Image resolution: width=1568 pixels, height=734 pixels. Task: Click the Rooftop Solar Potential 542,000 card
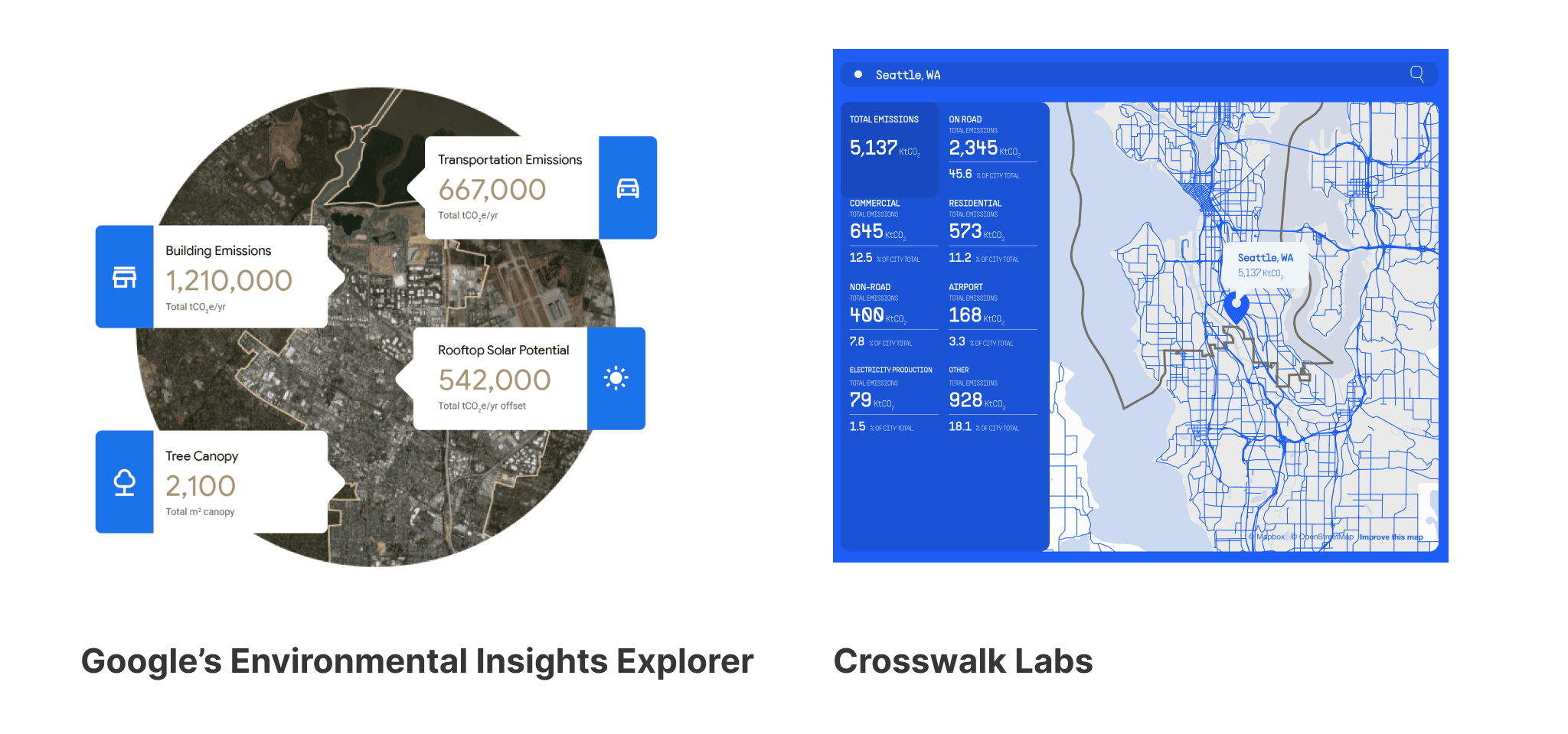coord(501,378)
